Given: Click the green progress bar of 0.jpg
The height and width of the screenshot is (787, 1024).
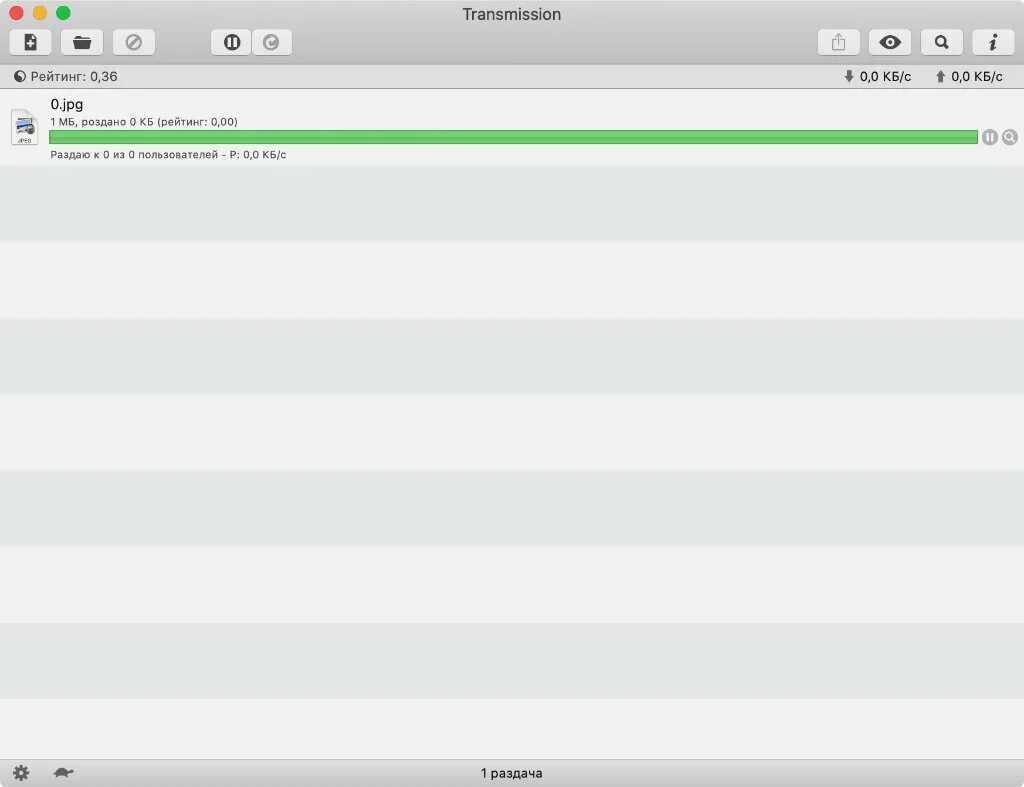Looking at the screenshot, I should (513, 137).
